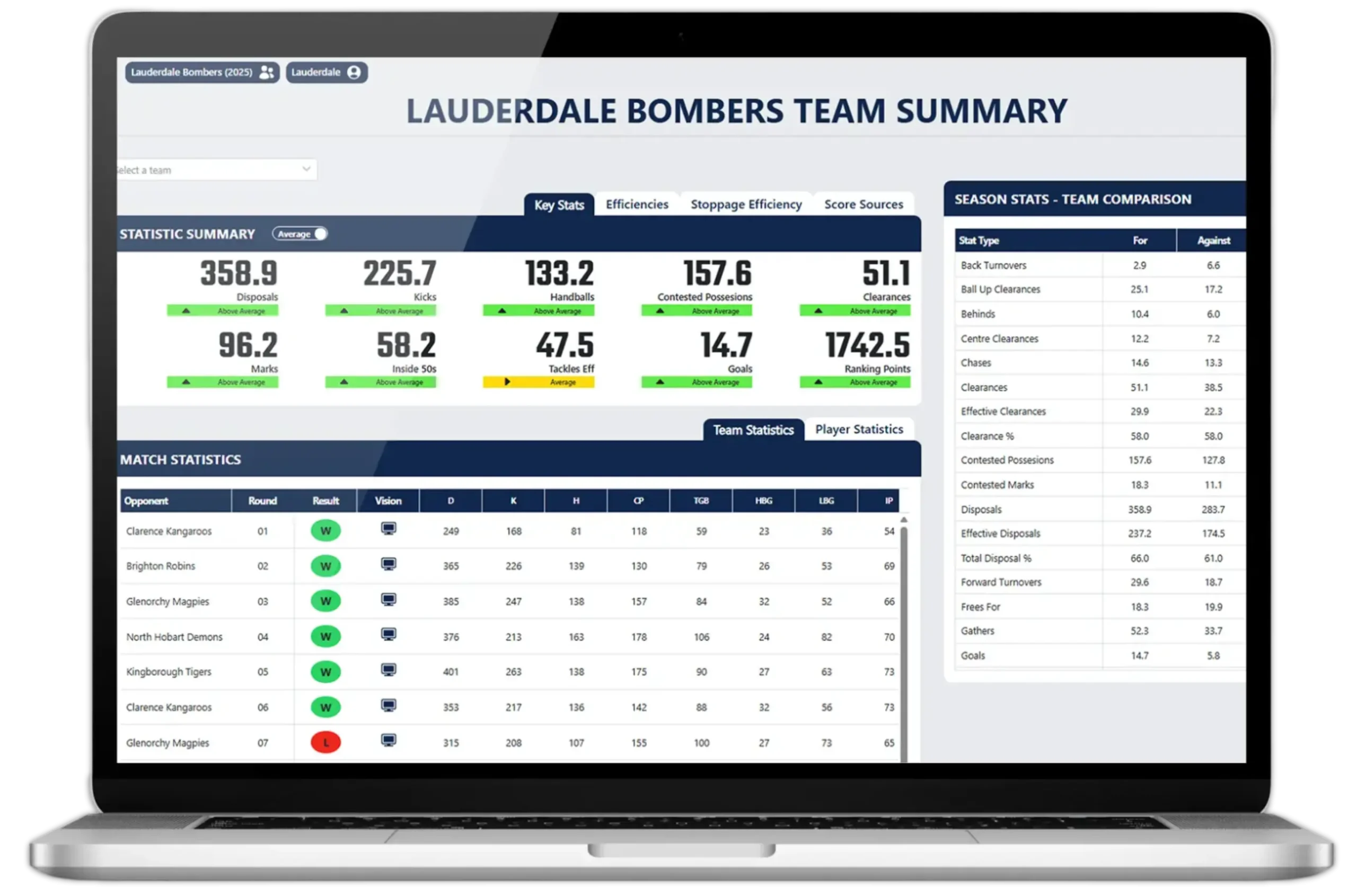Open vision monitor icon for Round 07 Glenorchy Magpies
The width and height of the screenshot is (1357, 896).
(x=389, y=741)
